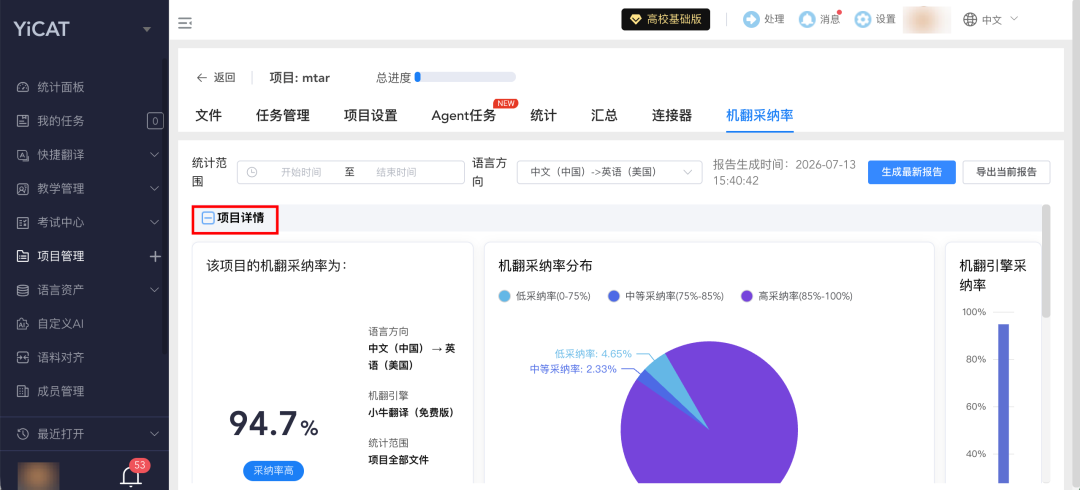1080x490 pixels.
Task: Click the 最近打开 clock icon
Action: click(x=23, y=434)
